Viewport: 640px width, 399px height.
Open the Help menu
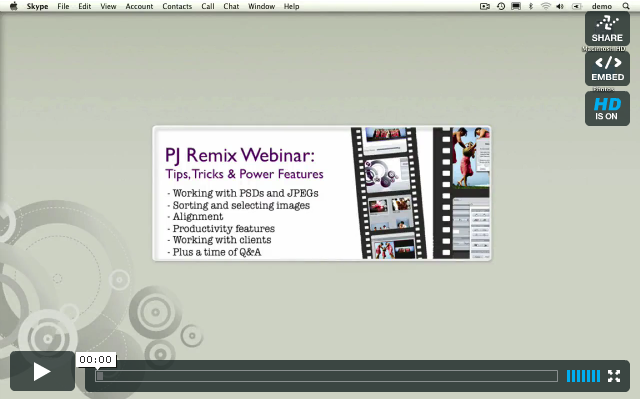pyautogui.click(x=291, y=6)
